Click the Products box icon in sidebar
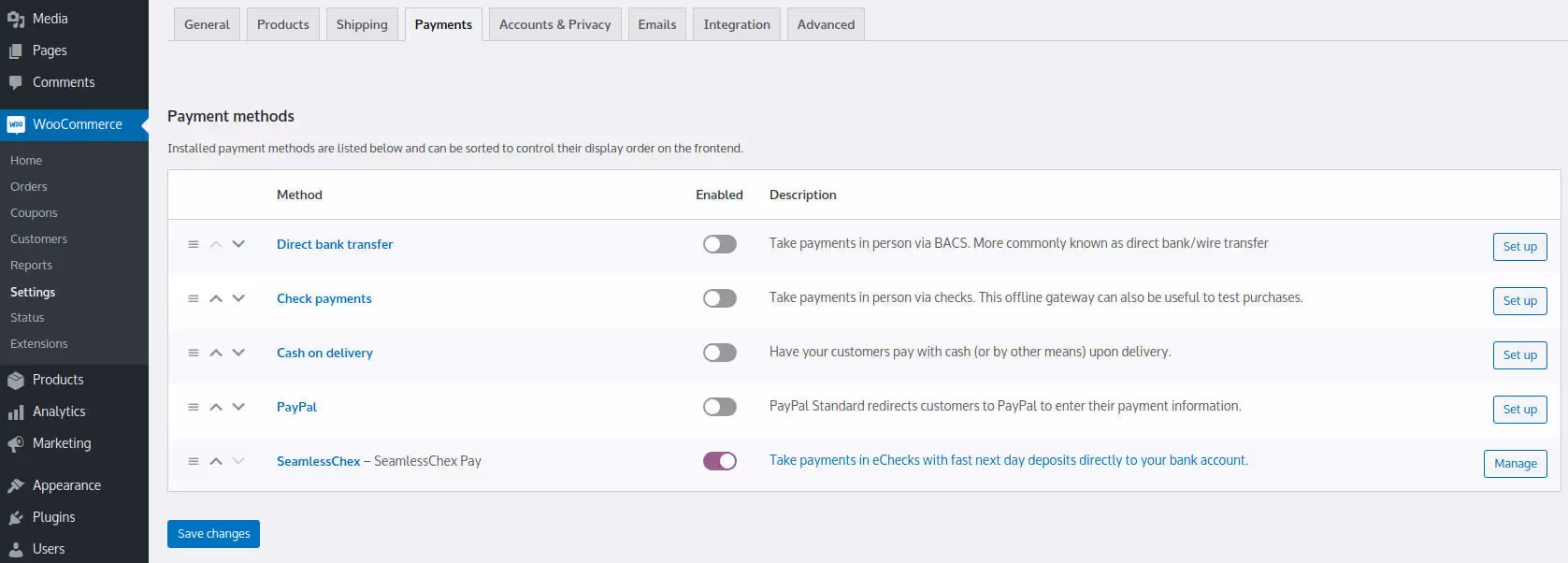The height and width of the screenshot is (563, 1568). pos(16,380)
